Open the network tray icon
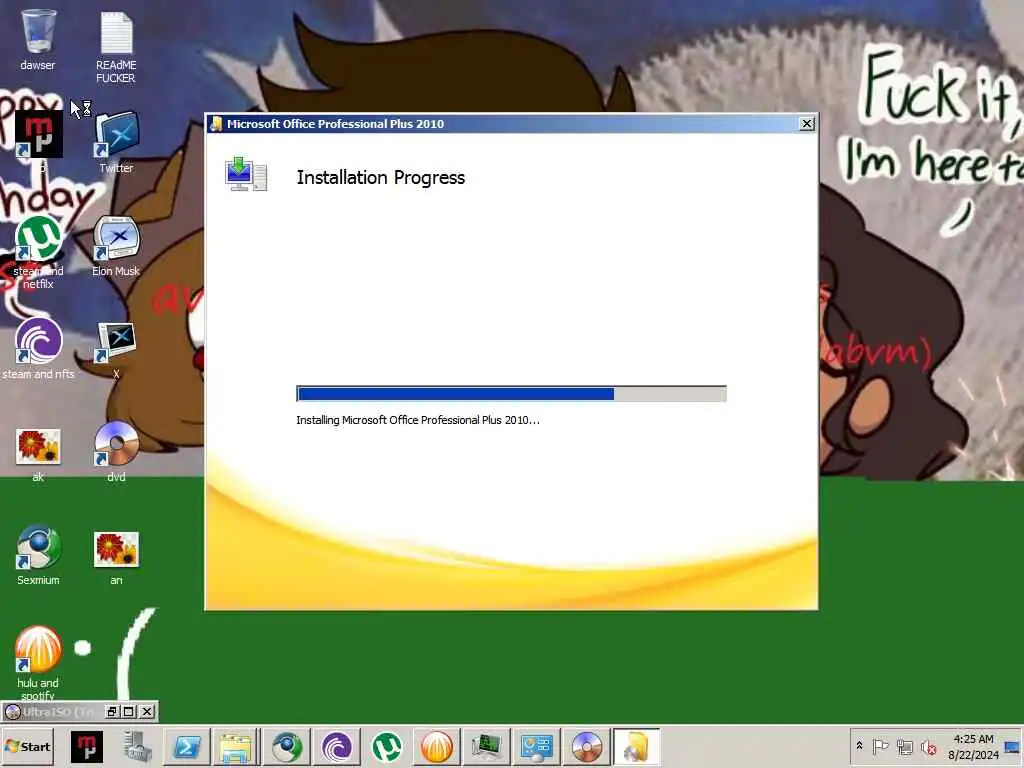 pyautogui.click(x=904, y=746)
